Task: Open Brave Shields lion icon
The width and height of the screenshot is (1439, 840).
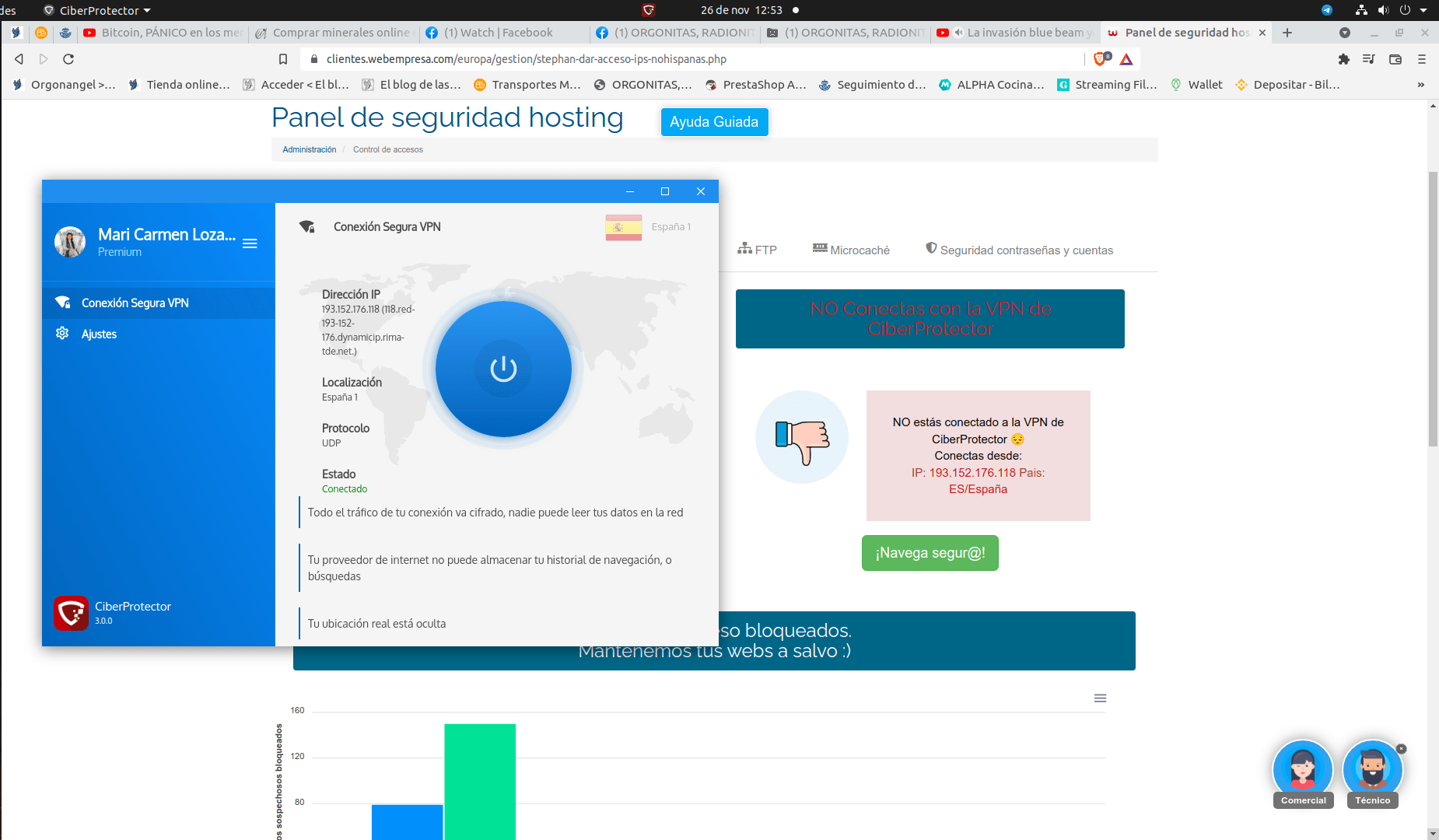Action: [1101, 59]
